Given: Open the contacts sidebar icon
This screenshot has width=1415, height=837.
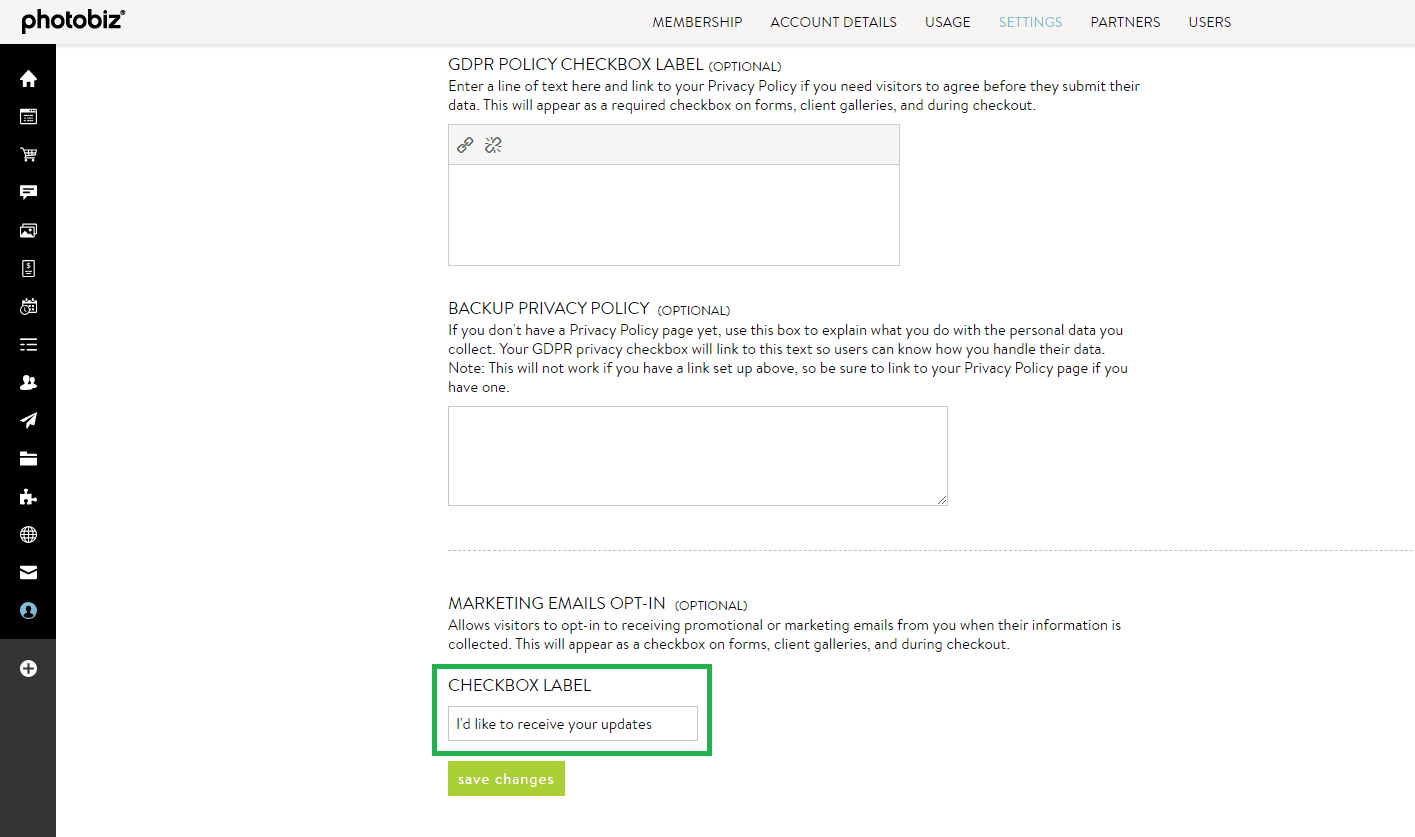Looking at the screenshot, I should [x=27, y=382].
